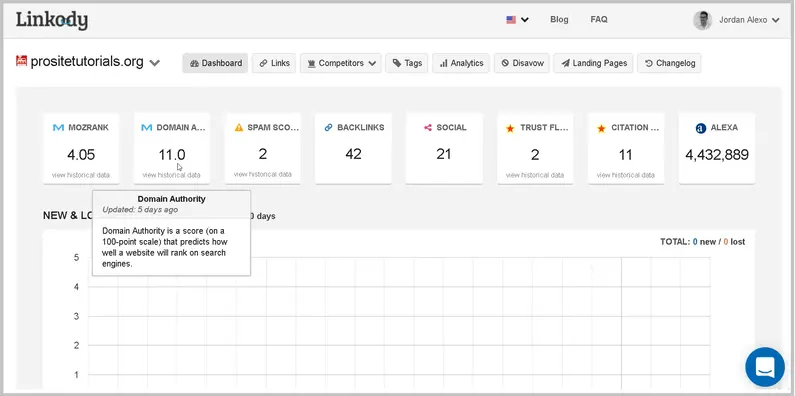Click the TOTAL new / lost label
The height and width of the screenshot is (396, 795).
coord(702,242)
